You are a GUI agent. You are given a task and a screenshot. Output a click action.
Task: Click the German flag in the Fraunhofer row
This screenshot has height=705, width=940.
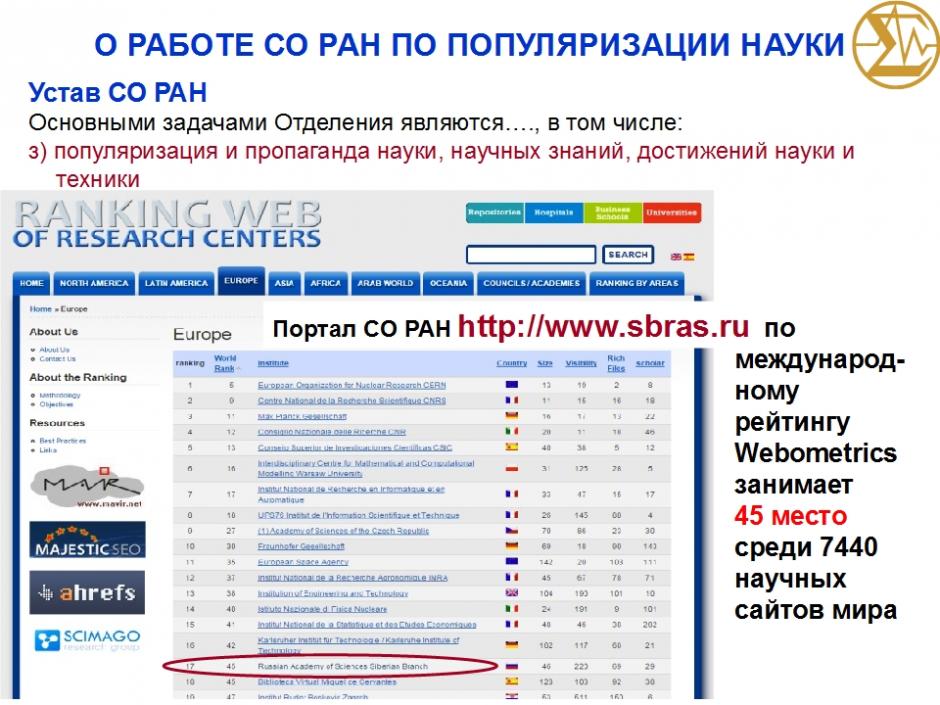pos(511,546)
